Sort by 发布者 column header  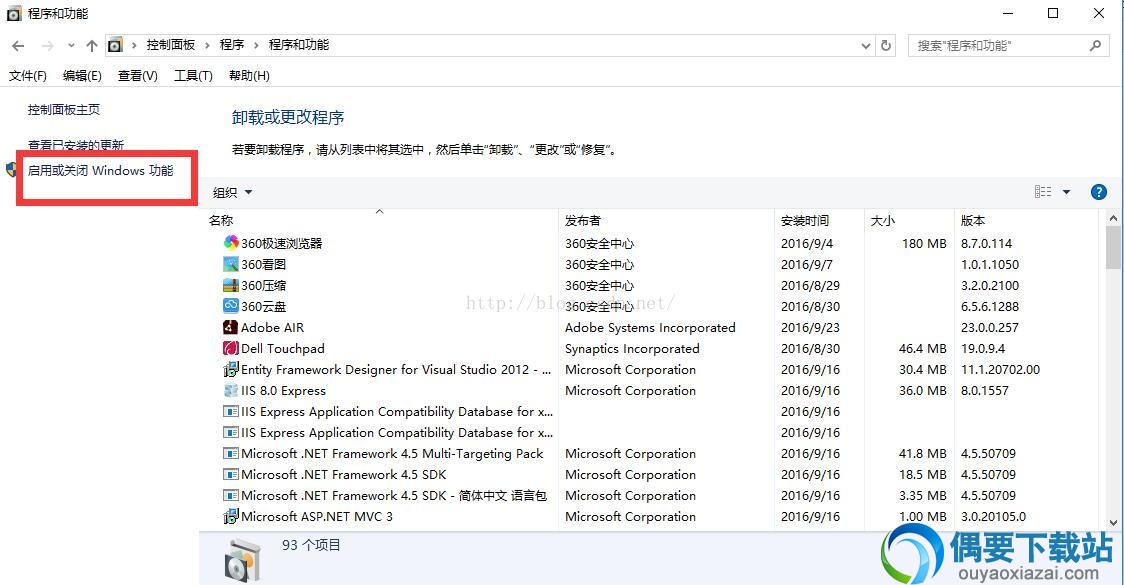tap(582, 220)
